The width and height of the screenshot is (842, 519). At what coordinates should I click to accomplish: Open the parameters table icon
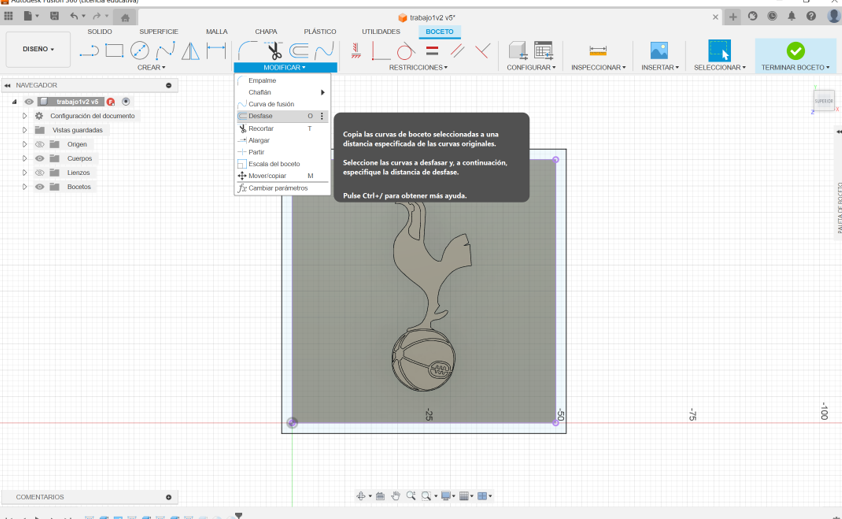[x=543, y=51]
